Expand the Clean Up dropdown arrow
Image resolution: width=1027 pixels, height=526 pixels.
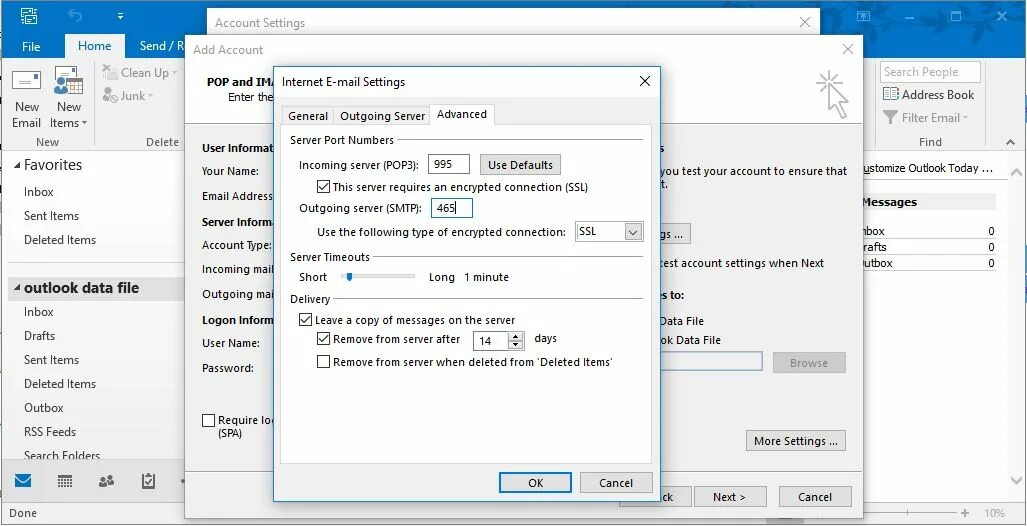[174, 73]
